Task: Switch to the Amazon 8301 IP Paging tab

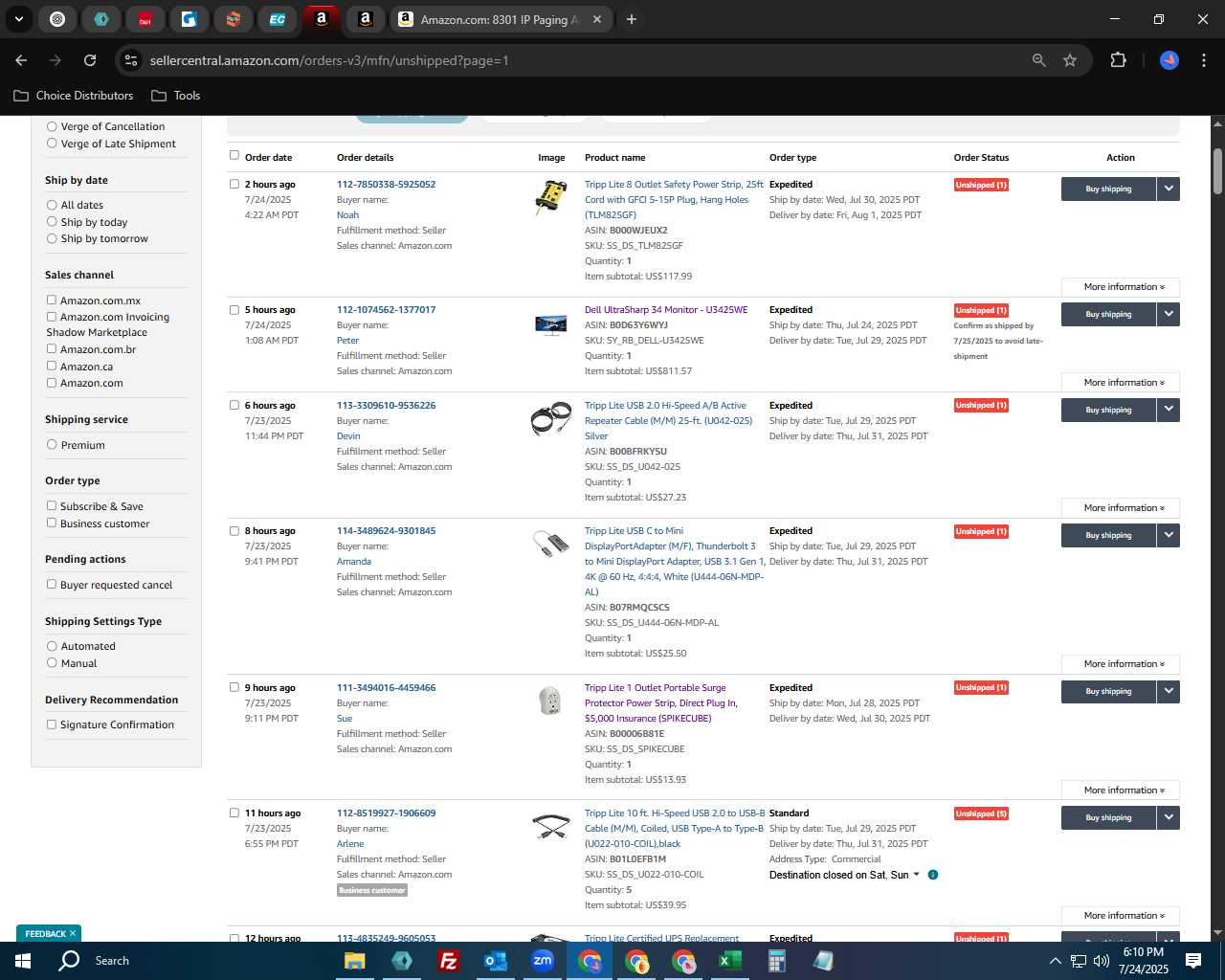Action: (x=501, y=19)
